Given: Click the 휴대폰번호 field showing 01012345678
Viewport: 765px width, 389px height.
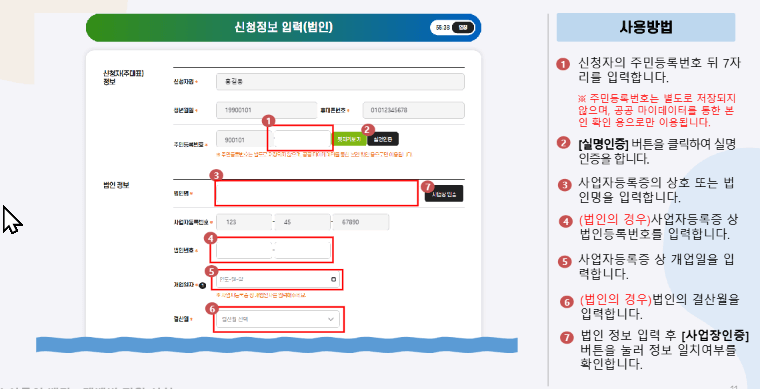Looking at the screenshot, I should 413,110.
